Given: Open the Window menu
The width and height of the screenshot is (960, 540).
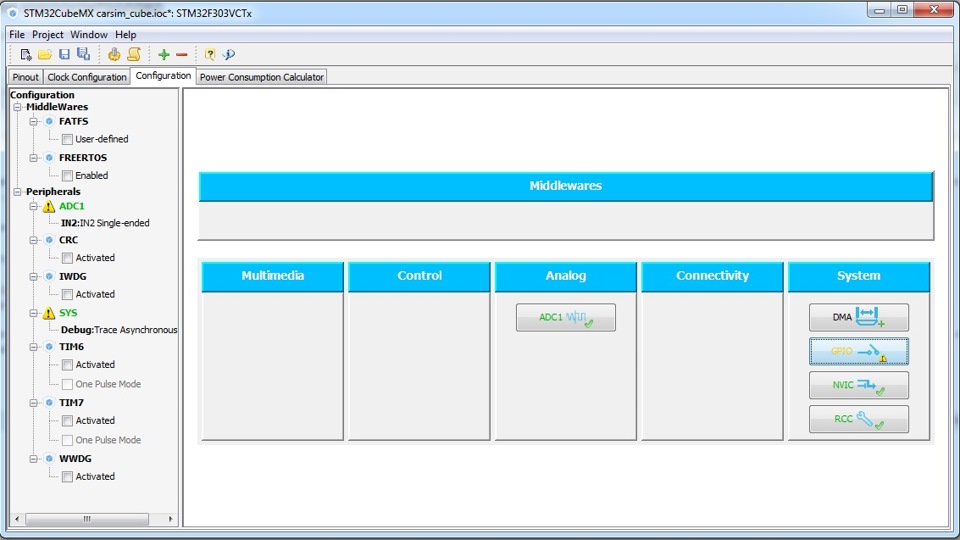Looking at the screenshot, I should (89, 34).
